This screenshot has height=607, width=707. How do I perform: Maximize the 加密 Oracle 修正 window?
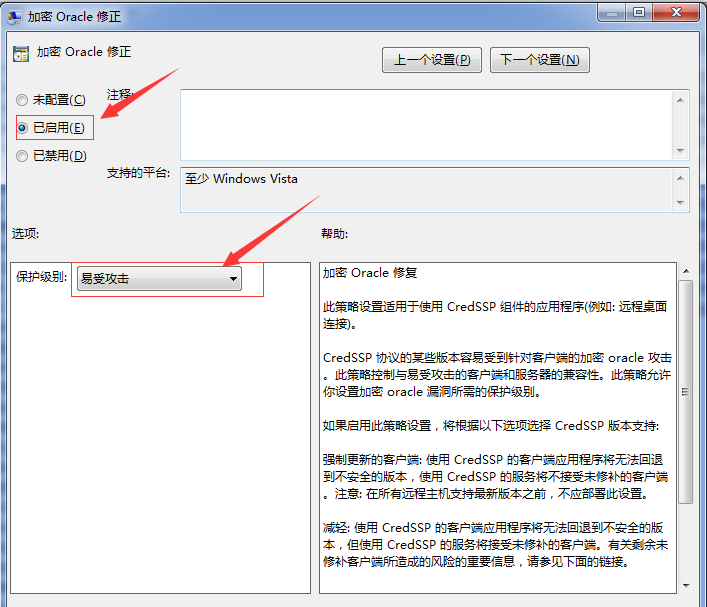point(638,12)
